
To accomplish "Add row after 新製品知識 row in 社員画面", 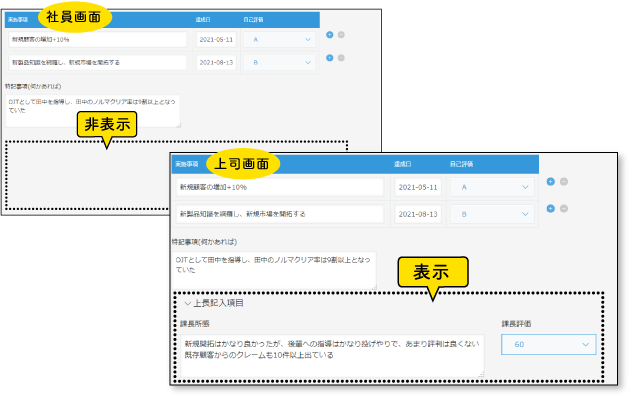I will (330, 58).
